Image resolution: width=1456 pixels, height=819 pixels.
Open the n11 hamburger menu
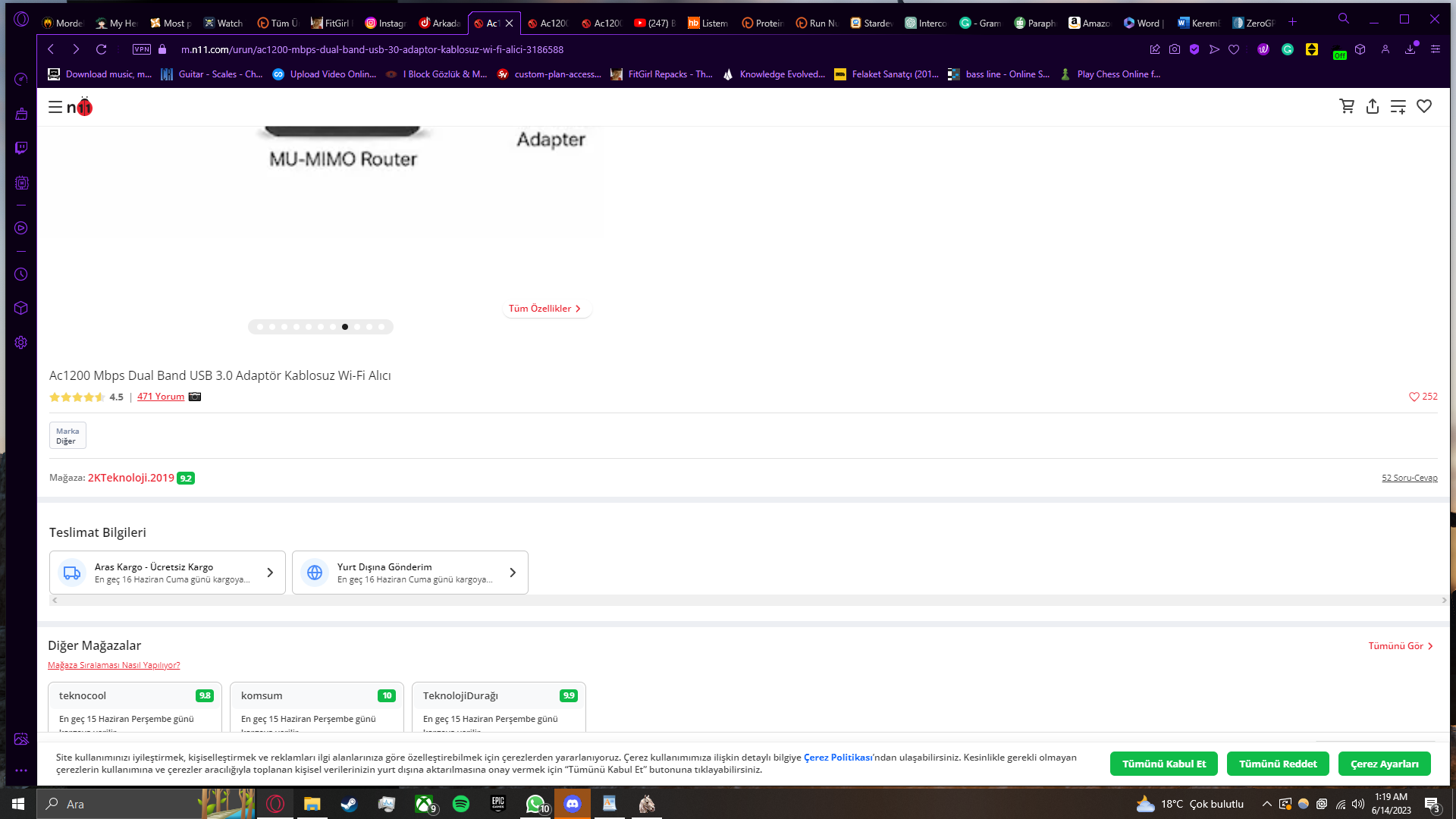[x=55, y=107]
